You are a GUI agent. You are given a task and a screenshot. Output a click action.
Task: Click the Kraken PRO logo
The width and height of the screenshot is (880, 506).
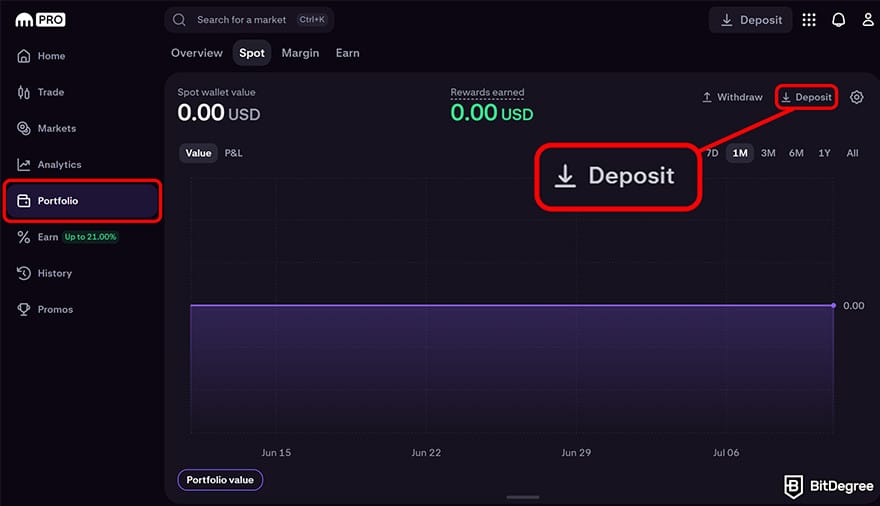(x=40, y=20)
